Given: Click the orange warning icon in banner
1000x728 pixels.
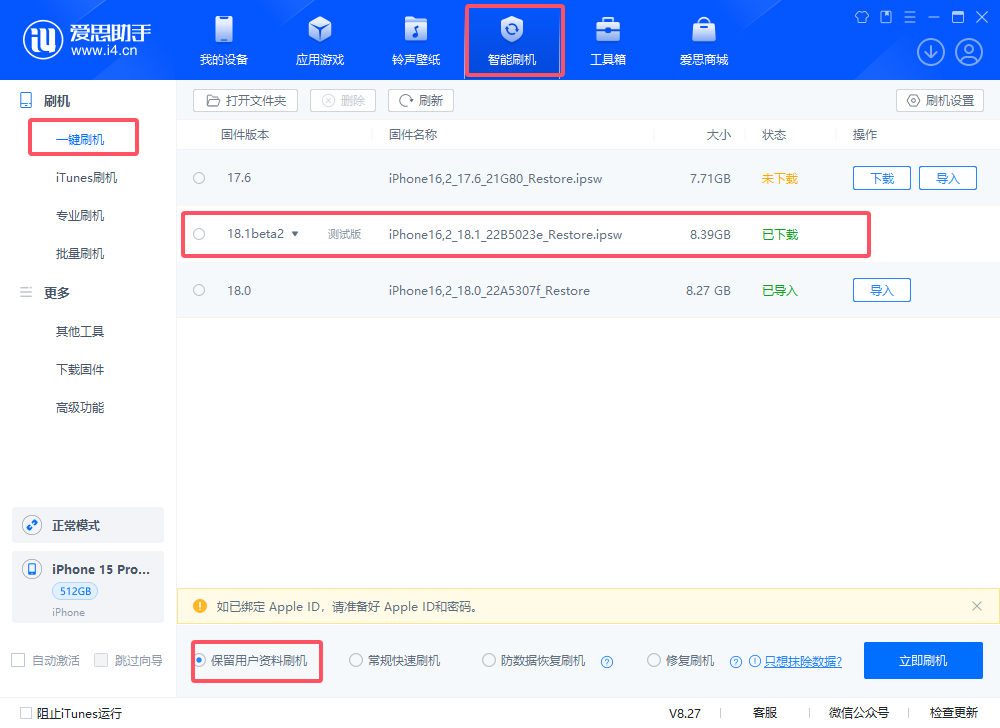Looking at the screenshot, I should [x=200, y=606].
